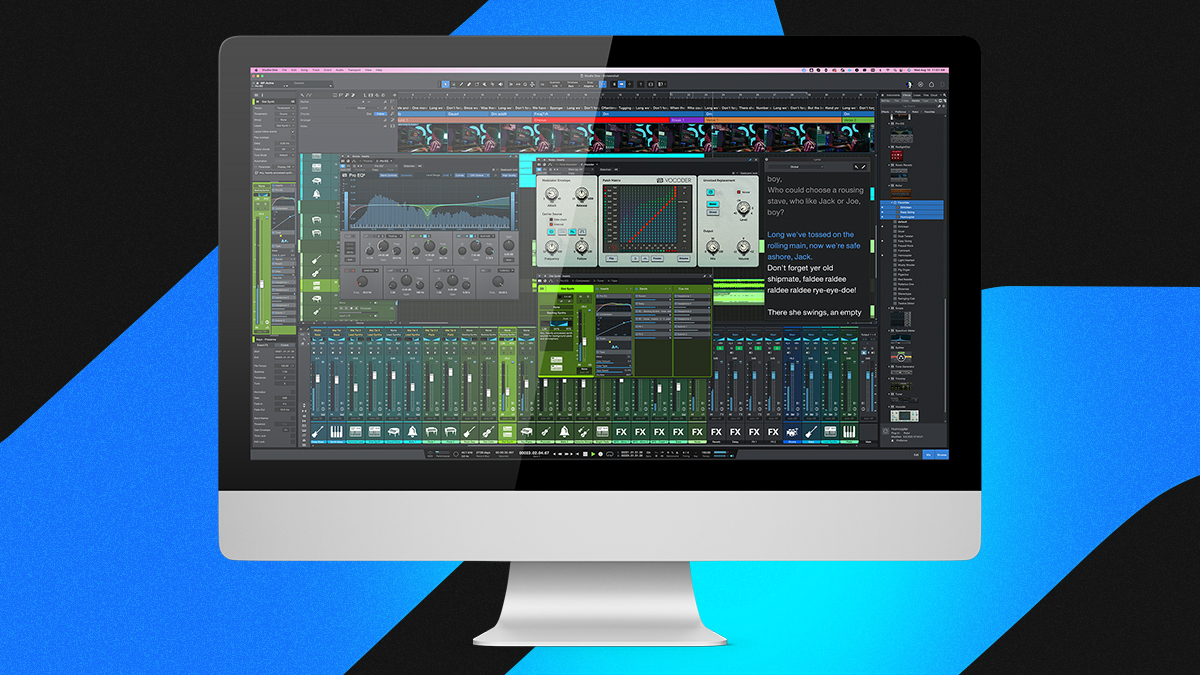Click the RedlightDist thumbnail in the browser

(897, 155)
